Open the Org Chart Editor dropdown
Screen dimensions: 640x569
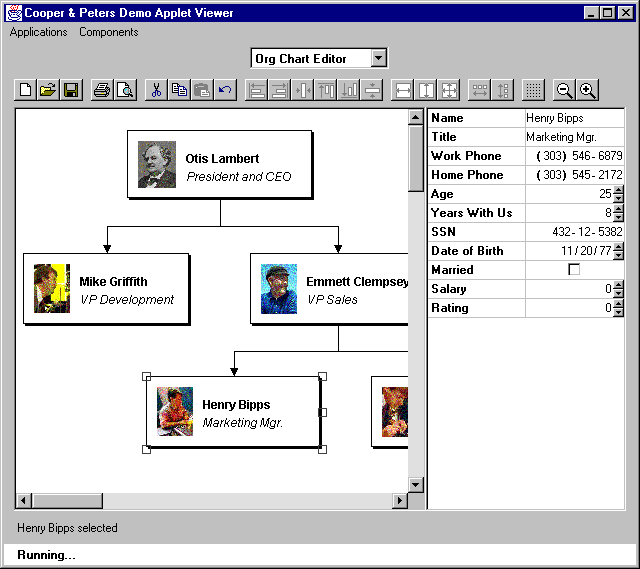[x=378, y=59]
